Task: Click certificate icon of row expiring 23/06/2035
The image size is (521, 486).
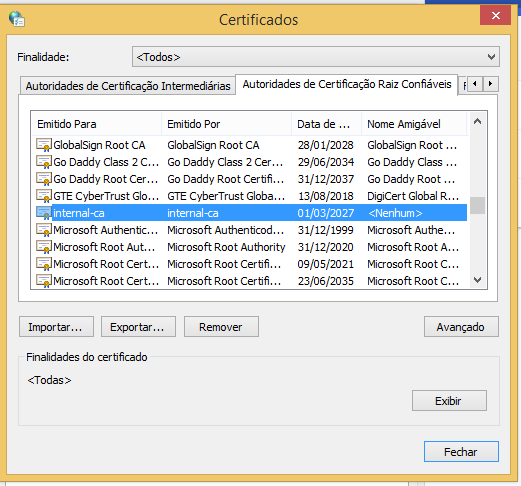Action: pyautogui.click(x=44, y=281)
